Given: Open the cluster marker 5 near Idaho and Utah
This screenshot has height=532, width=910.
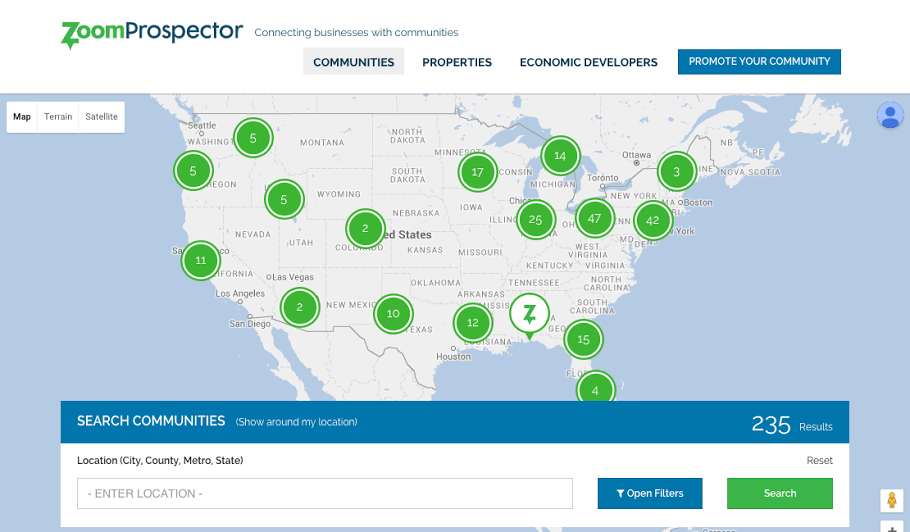Looking at the screenshot, I should (x=284, y=200).
